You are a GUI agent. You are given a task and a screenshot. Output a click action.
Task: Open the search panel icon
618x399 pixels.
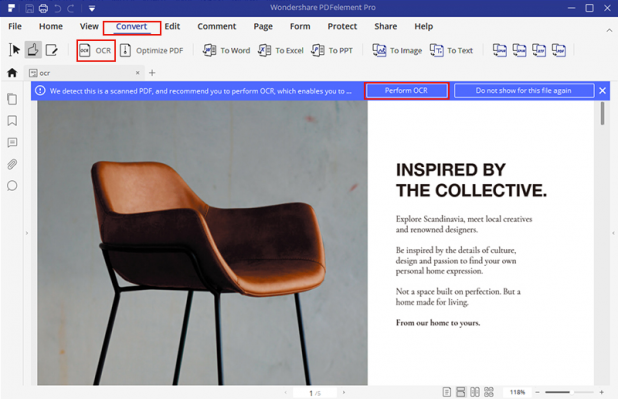pos(12,186)
